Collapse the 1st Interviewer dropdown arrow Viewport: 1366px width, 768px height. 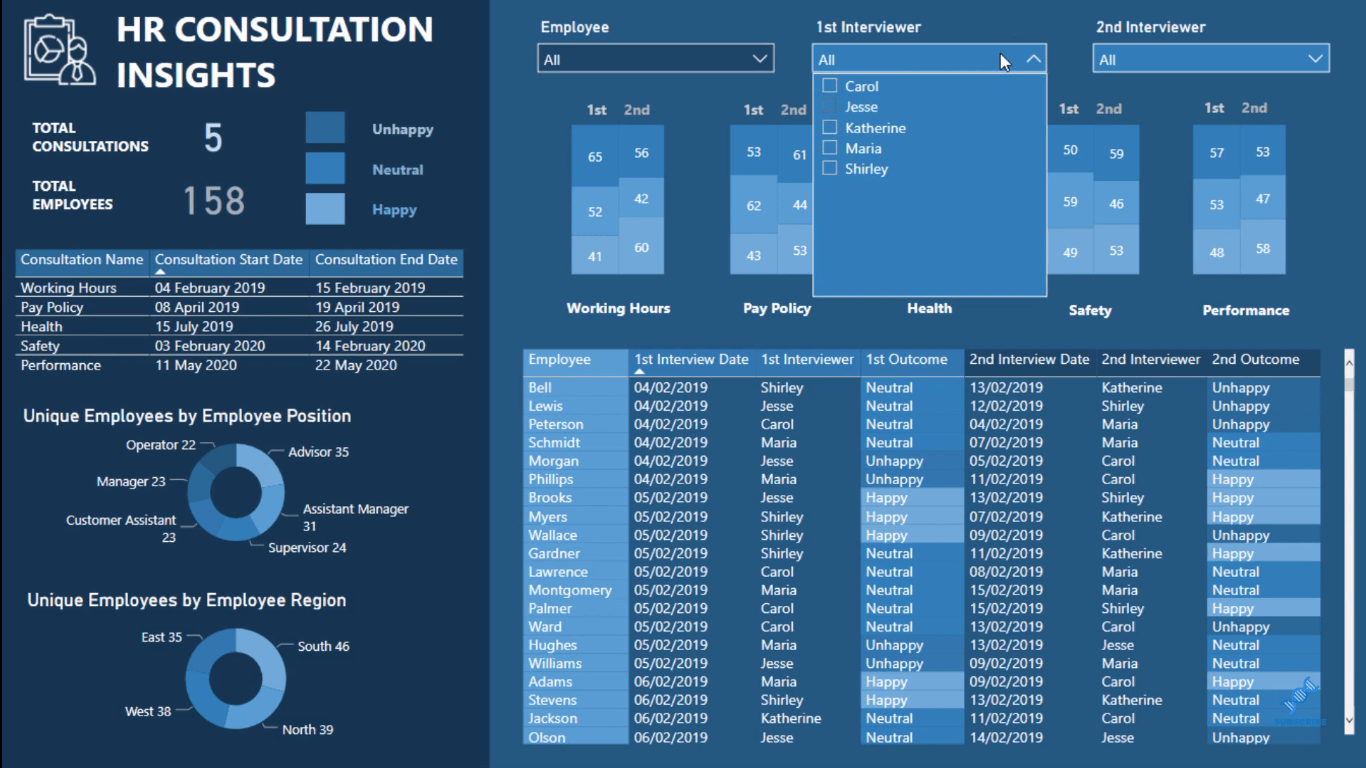coord(1034,59)
